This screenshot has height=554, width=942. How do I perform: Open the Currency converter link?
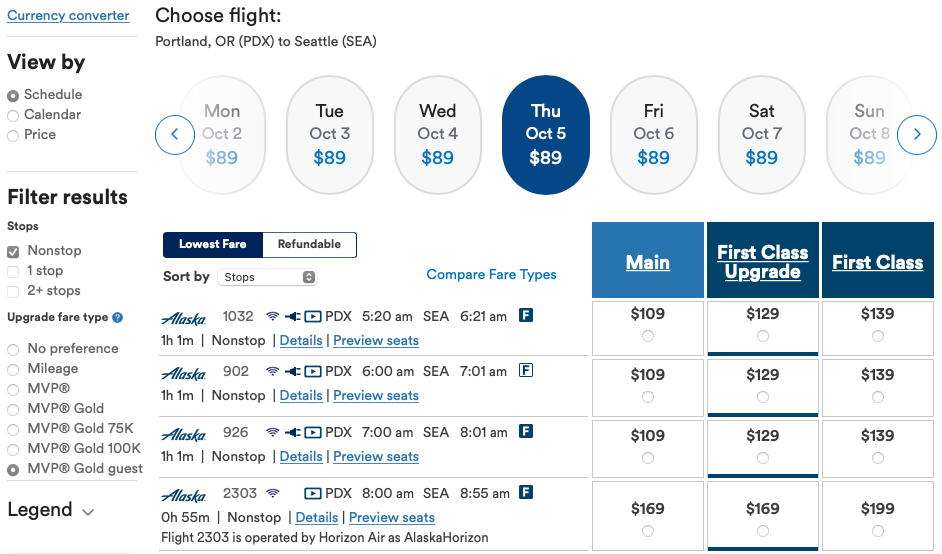tap(68, 16)
